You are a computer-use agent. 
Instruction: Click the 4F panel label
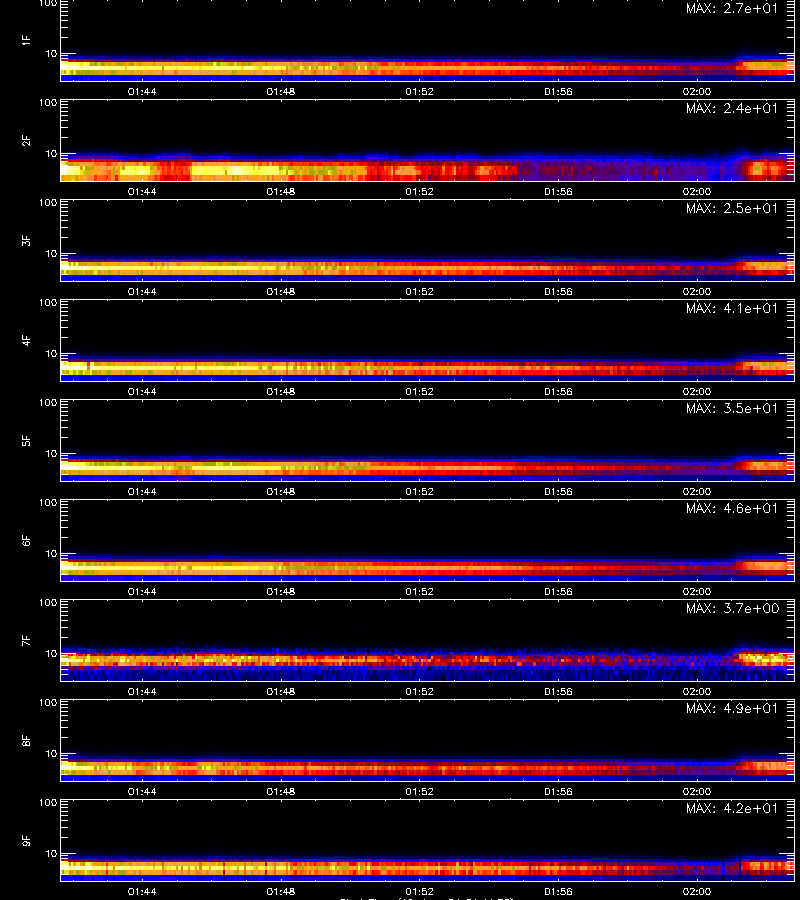(x=26, y=340)
